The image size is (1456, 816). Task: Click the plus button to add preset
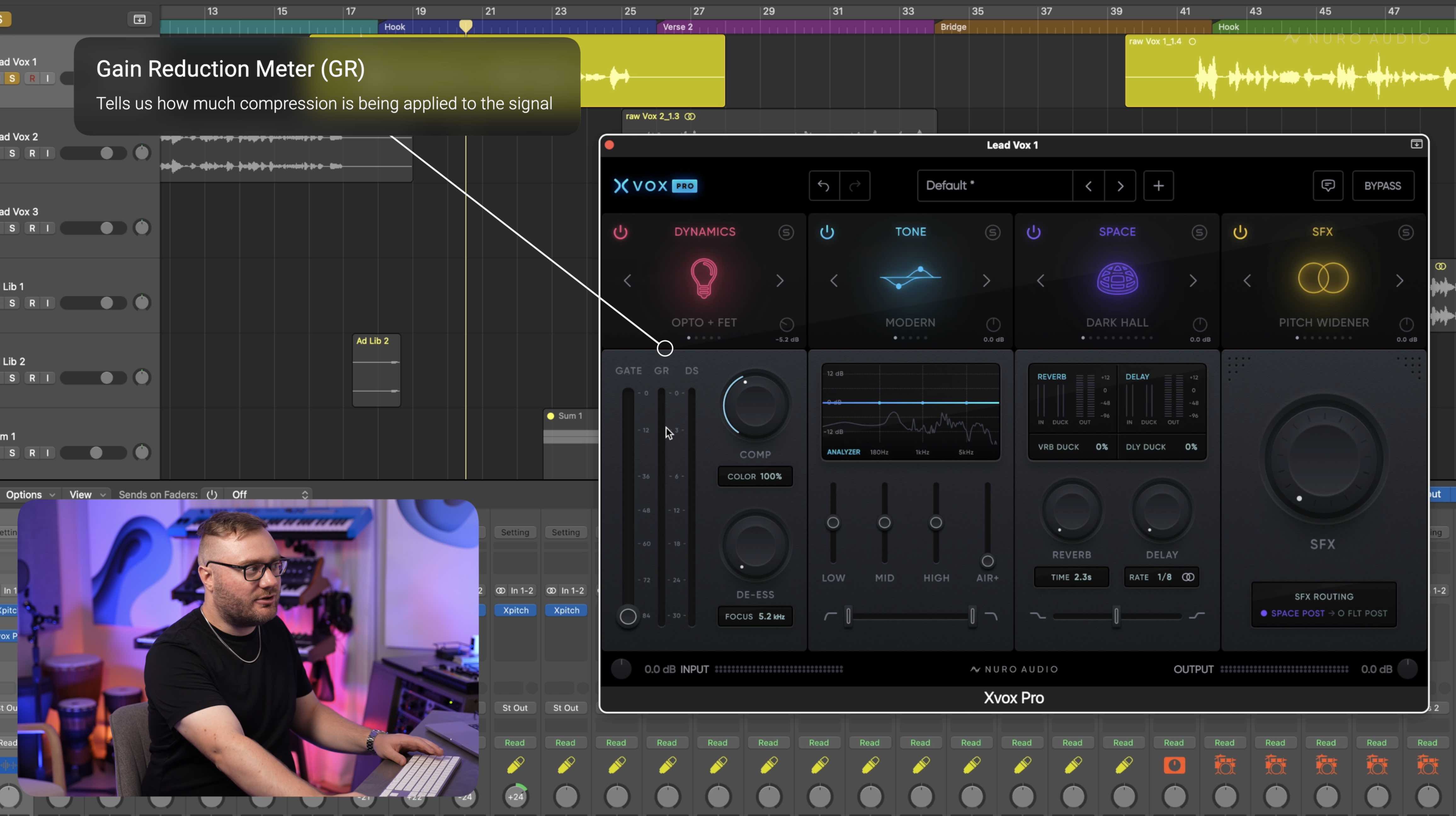[1158, 186]
